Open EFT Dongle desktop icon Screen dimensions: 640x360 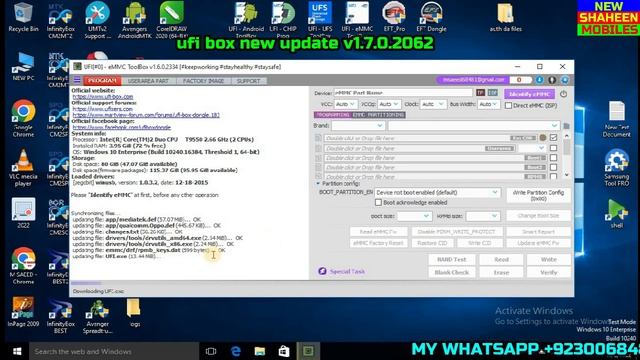click(431, 18)
